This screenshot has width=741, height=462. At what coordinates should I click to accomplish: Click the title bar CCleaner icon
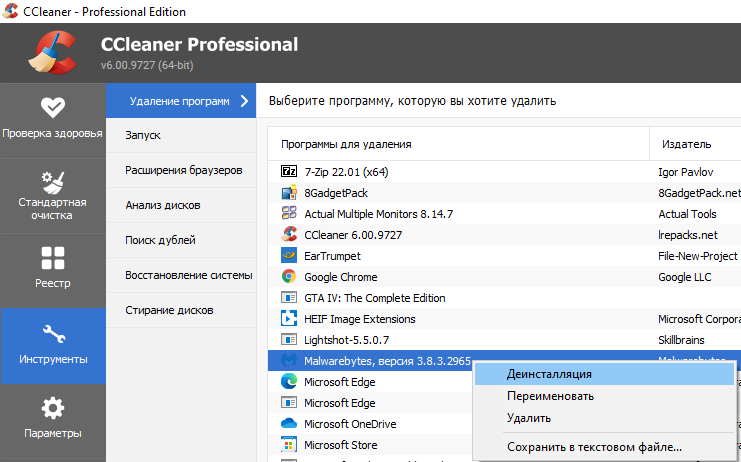tap(10, 11)
